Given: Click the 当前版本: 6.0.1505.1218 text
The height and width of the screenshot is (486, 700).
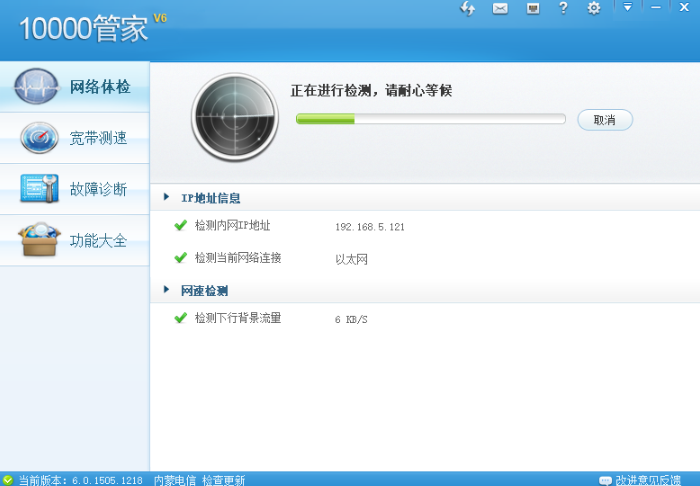Looking at the screenshot, I should [80, 480].
